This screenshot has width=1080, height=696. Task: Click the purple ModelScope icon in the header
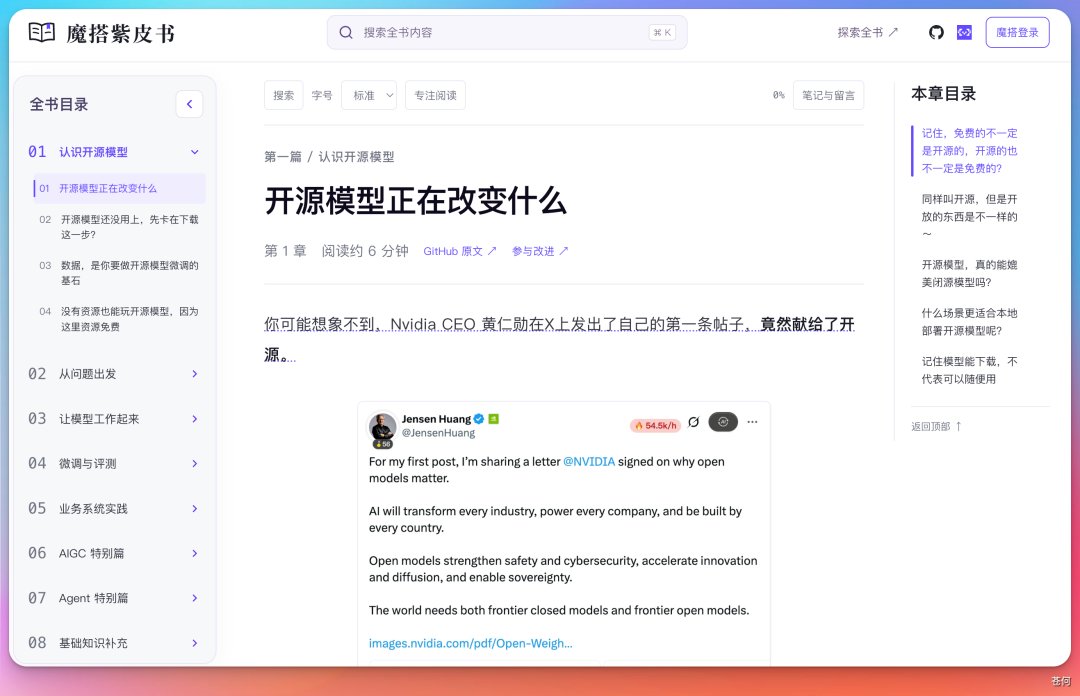click(x=964, y=32)
